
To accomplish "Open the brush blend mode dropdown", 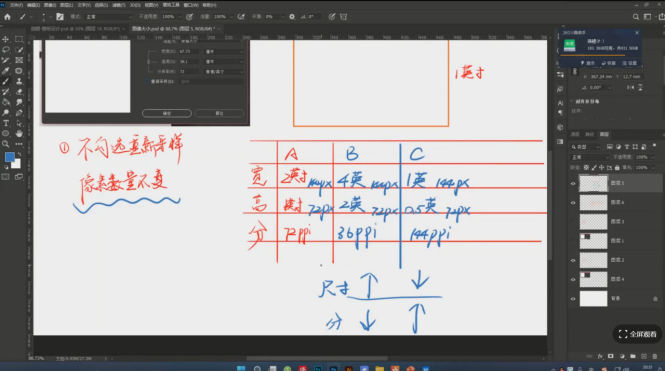I will click(x=109, y=17).
